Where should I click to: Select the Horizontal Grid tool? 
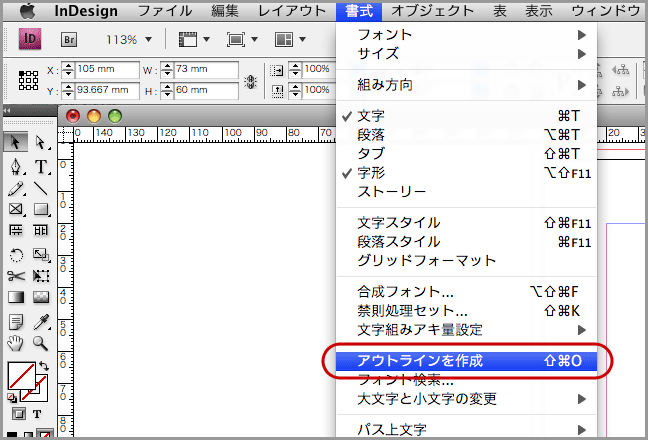(16, 230)
